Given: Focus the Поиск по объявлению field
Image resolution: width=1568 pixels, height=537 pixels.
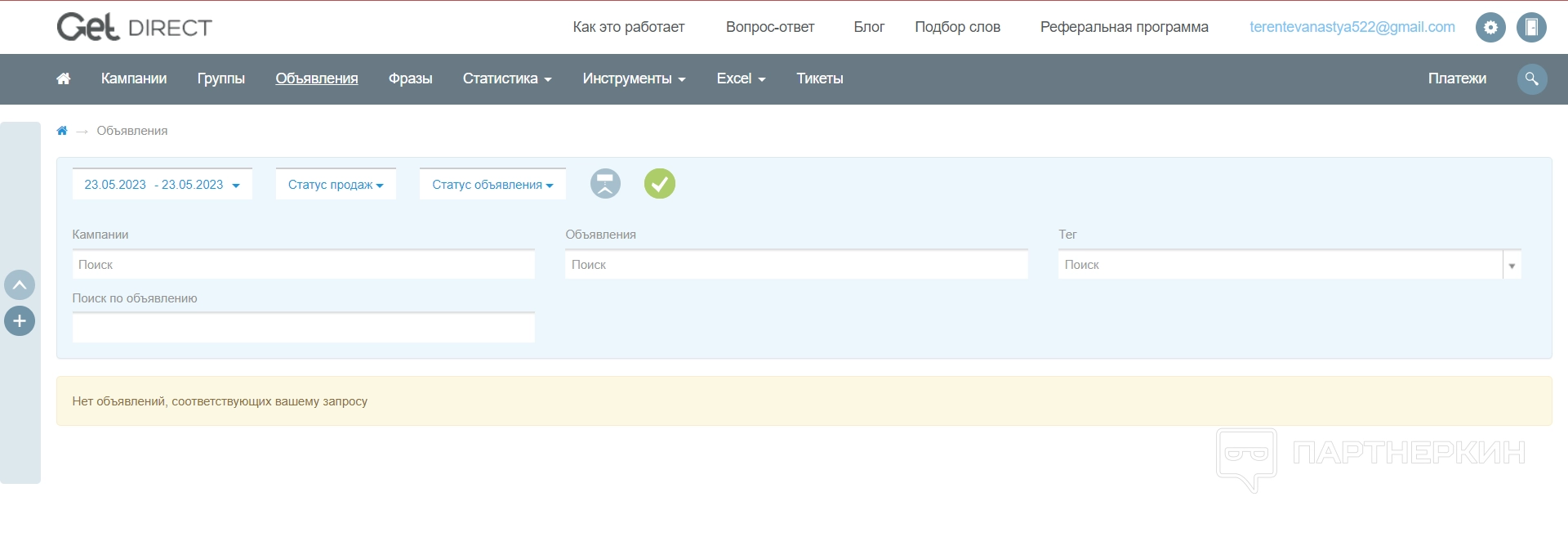Looking at the screenshot, I should [x=304, y=328].
